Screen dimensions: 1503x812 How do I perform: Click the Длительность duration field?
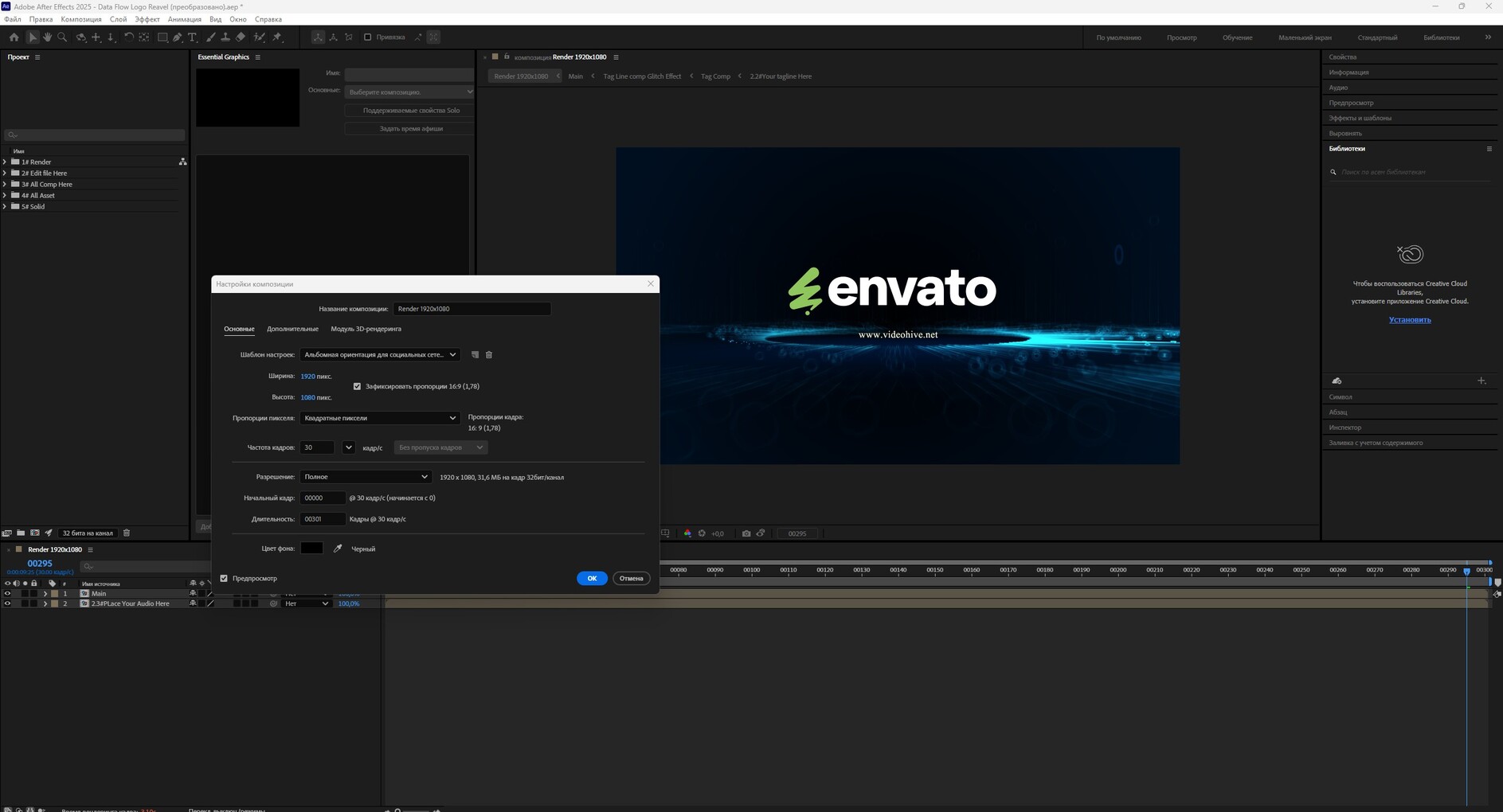[x=323, y=519]
